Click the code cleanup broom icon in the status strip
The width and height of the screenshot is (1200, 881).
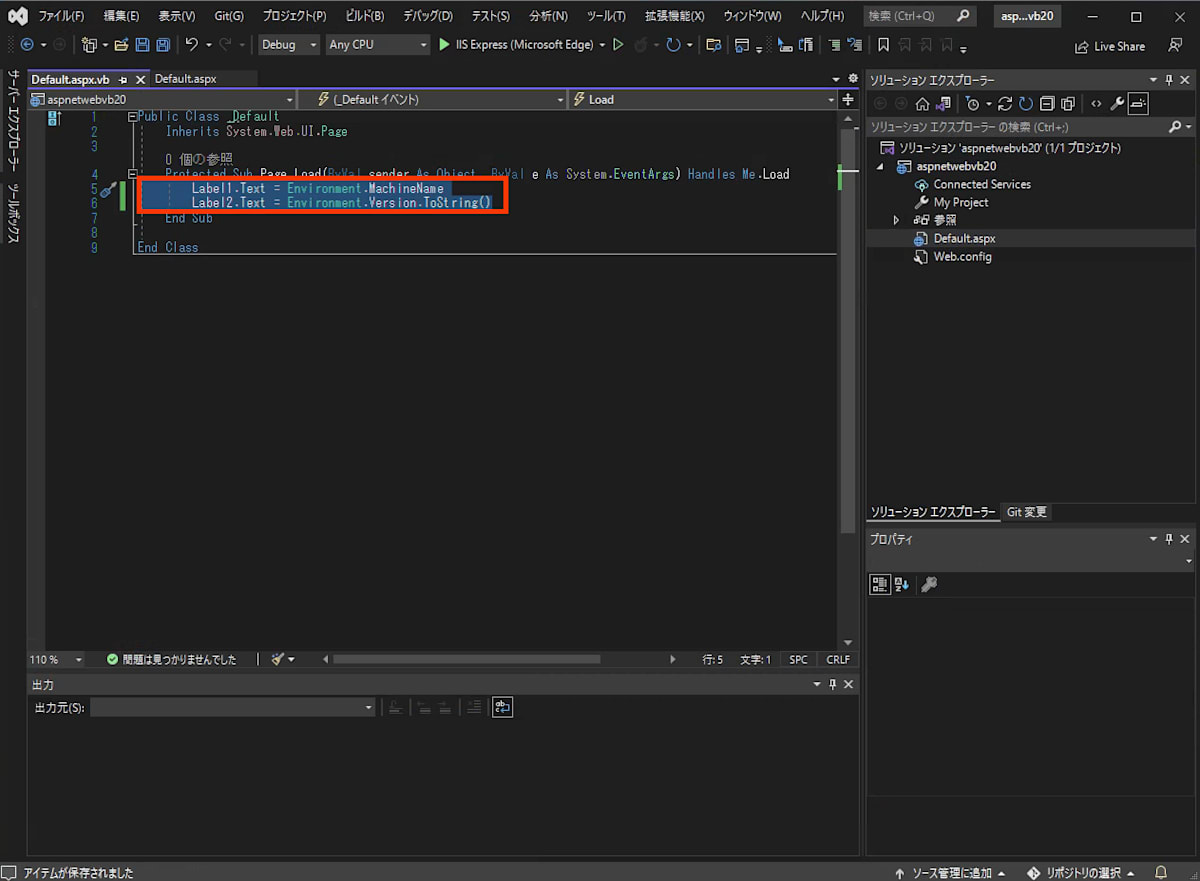278,659
